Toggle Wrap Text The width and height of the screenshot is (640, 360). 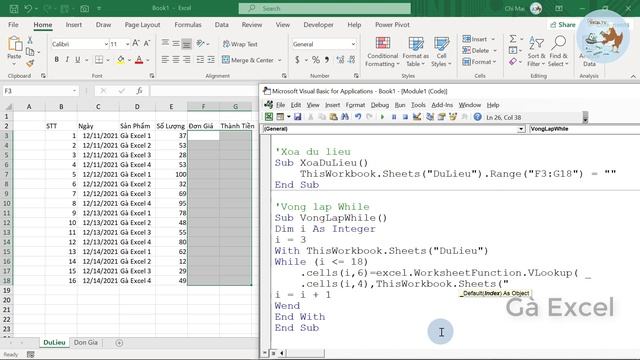click(240, 44)
